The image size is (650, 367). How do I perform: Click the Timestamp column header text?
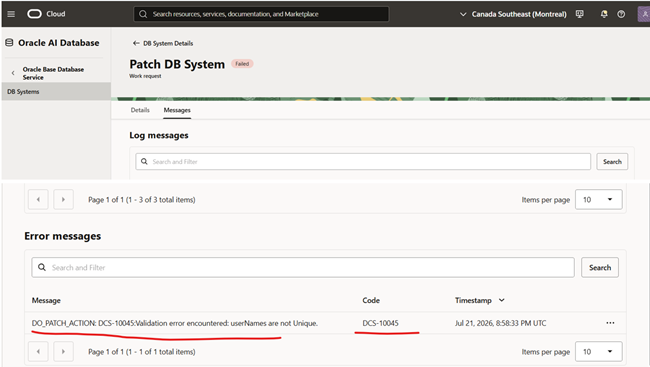tap(473, 300)
